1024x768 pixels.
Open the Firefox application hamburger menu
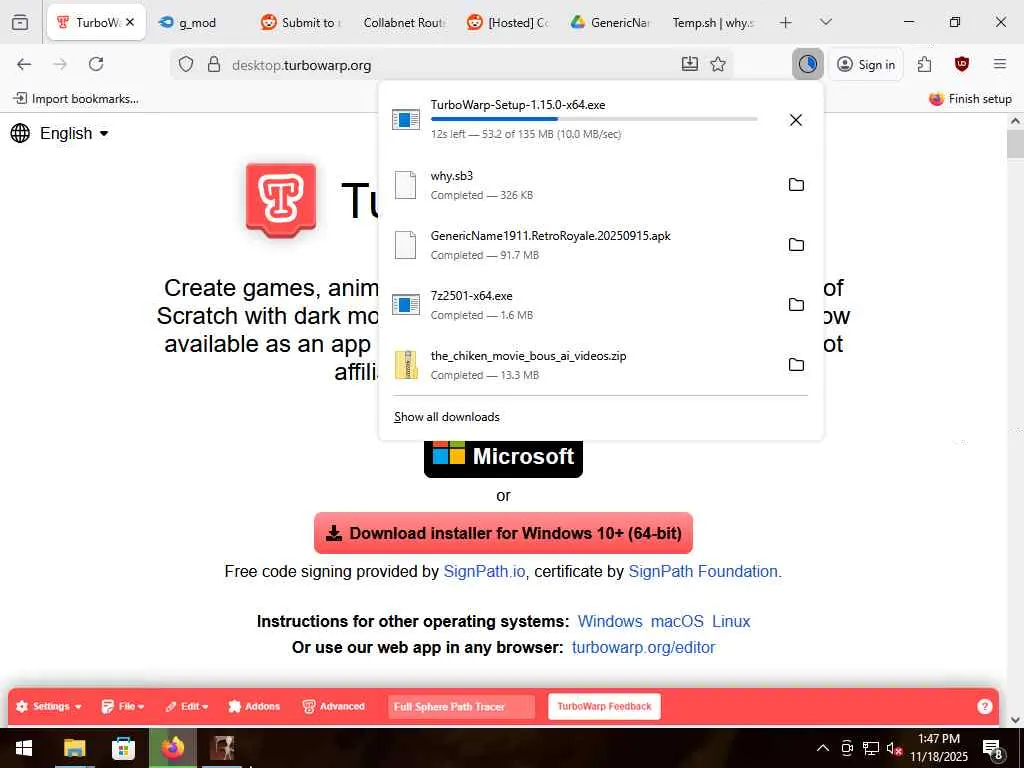click(x=999, y=64)
